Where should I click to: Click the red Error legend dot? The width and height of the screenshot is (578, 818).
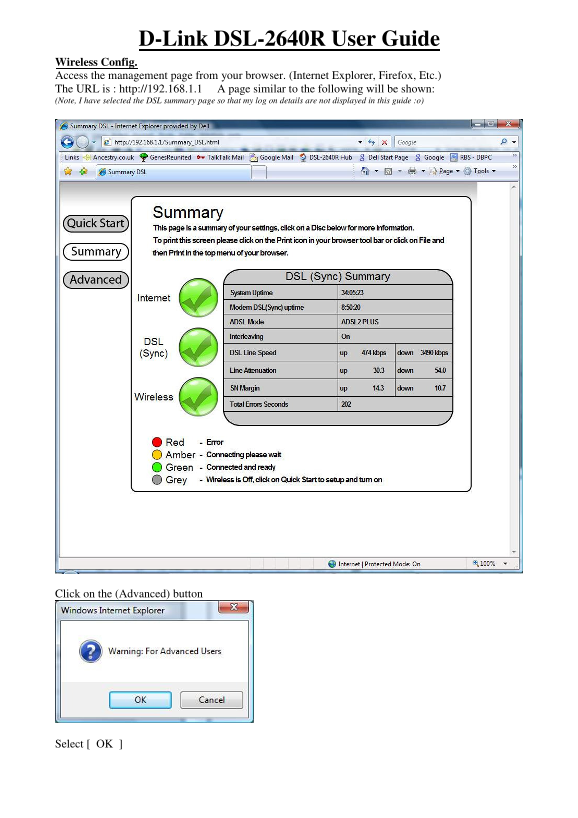click(x=157, y=442)
